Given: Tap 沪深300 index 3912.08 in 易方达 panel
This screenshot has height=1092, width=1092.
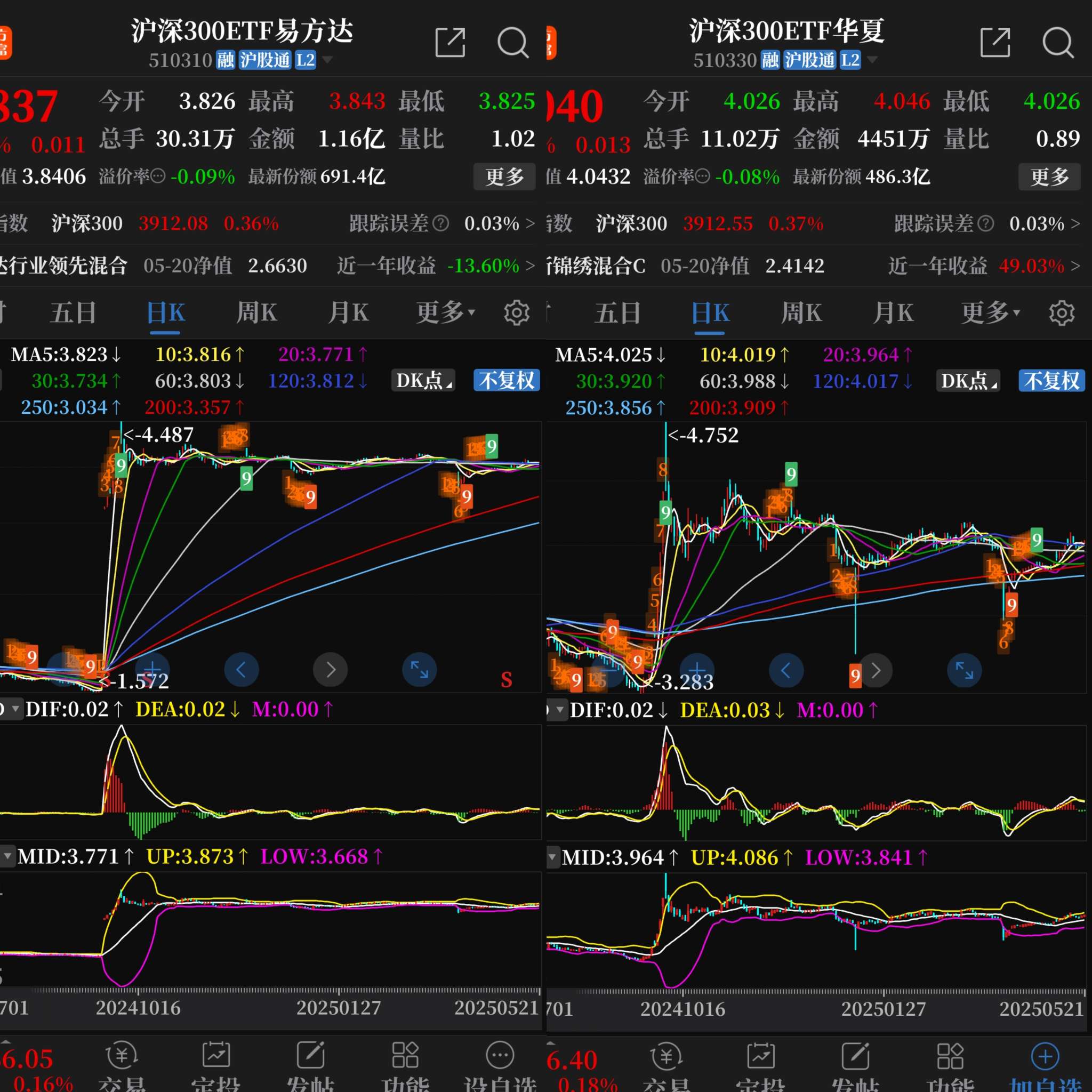Looking at the screenshot, I should coord(173,223).
